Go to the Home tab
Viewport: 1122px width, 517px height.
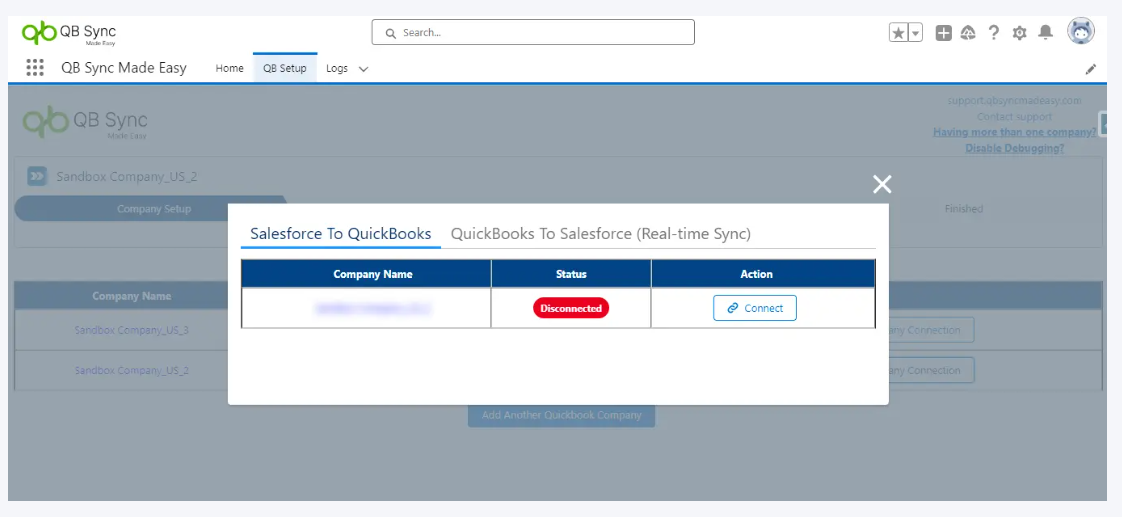pos(230,69)
